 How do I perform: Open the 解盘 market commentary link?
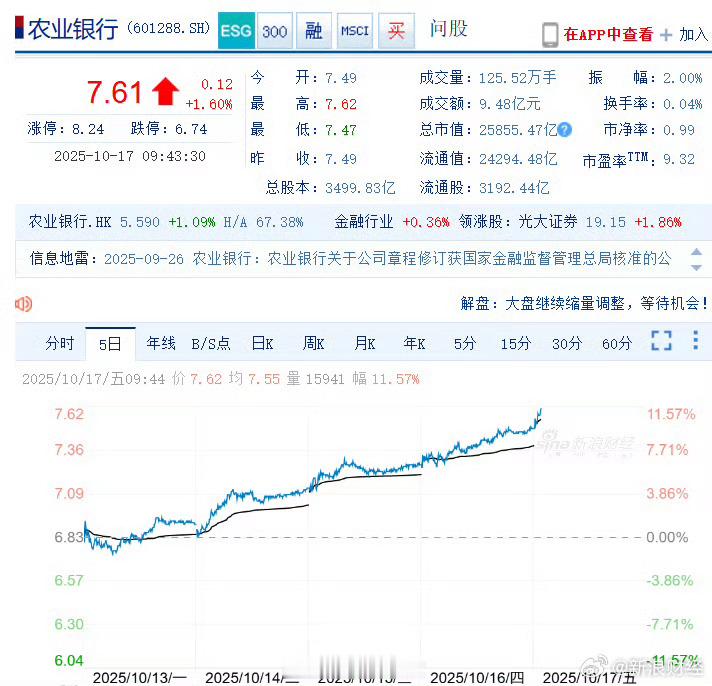pyautogui.click(x=583, y=303)
